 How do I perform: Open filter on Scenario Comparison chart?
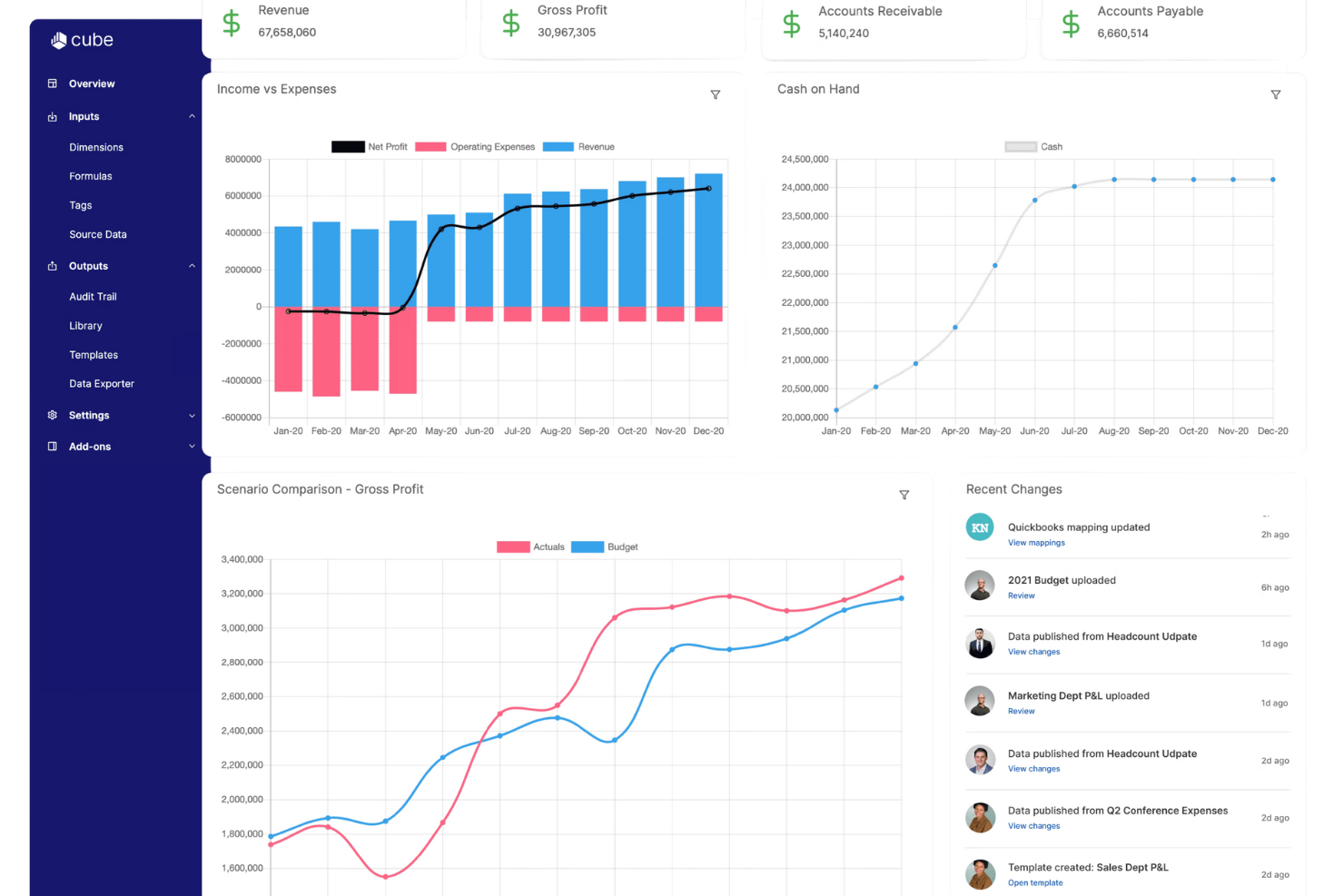(x=904, y=495)
